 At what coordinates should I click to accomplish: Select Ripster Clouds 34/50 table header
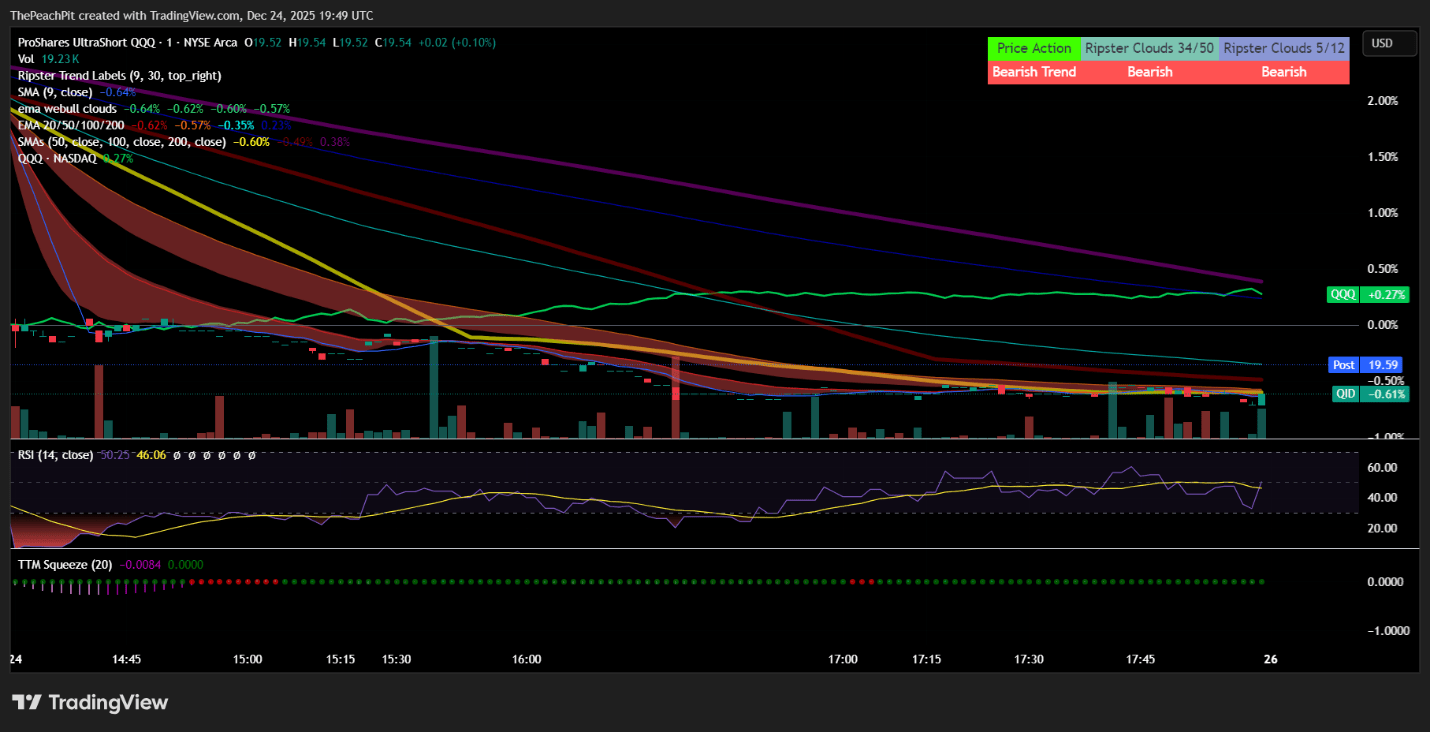point(1149,48)
